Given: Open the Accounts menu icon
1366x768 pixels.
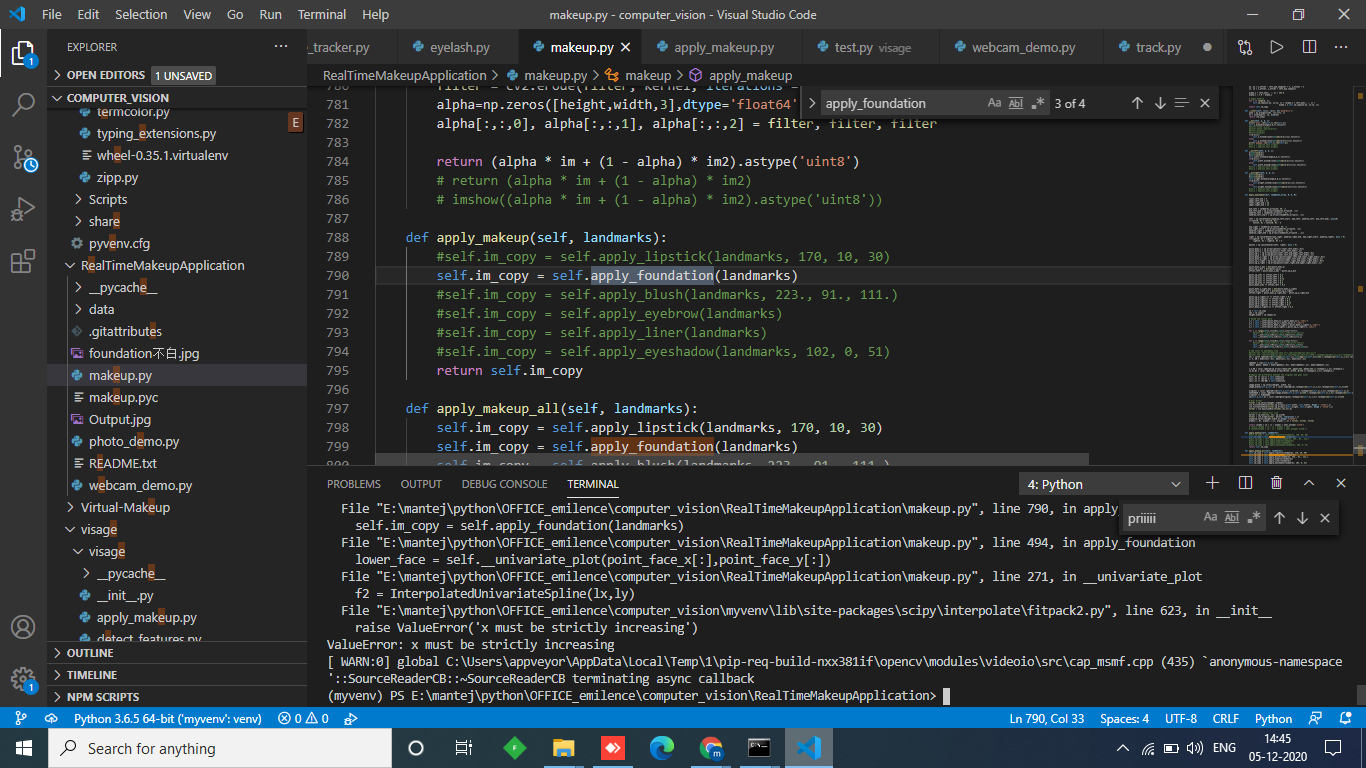Looking at the screenshot, I should pos(23,627).
